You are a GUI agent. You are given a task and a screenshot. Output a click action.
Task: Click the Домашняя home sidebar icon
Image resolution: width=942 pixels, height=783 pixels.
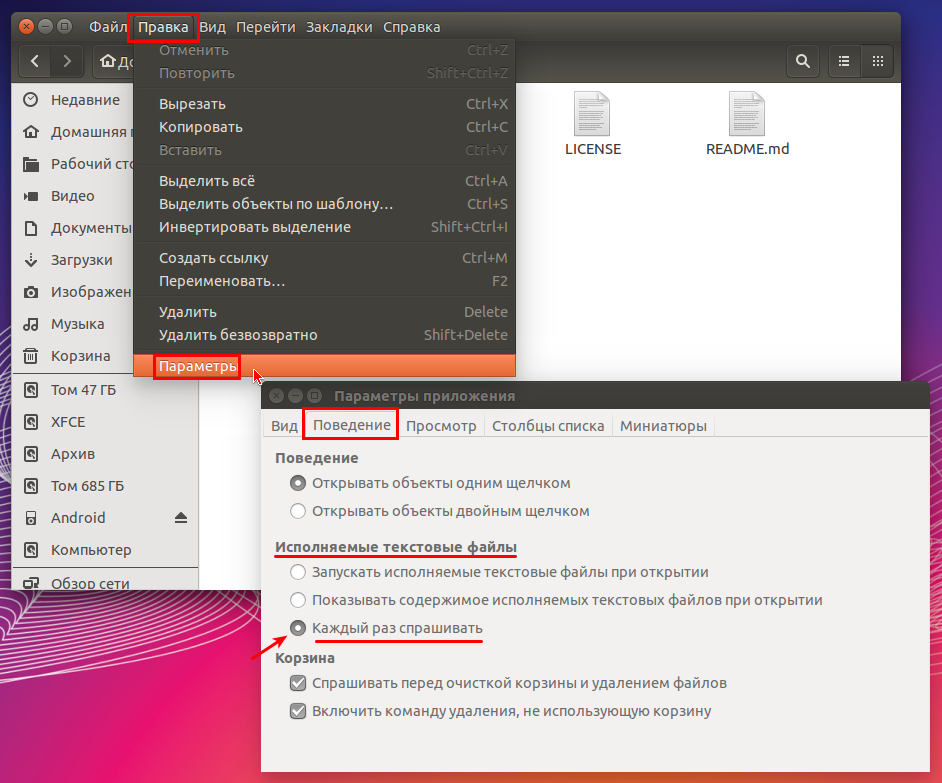point(31,132)
